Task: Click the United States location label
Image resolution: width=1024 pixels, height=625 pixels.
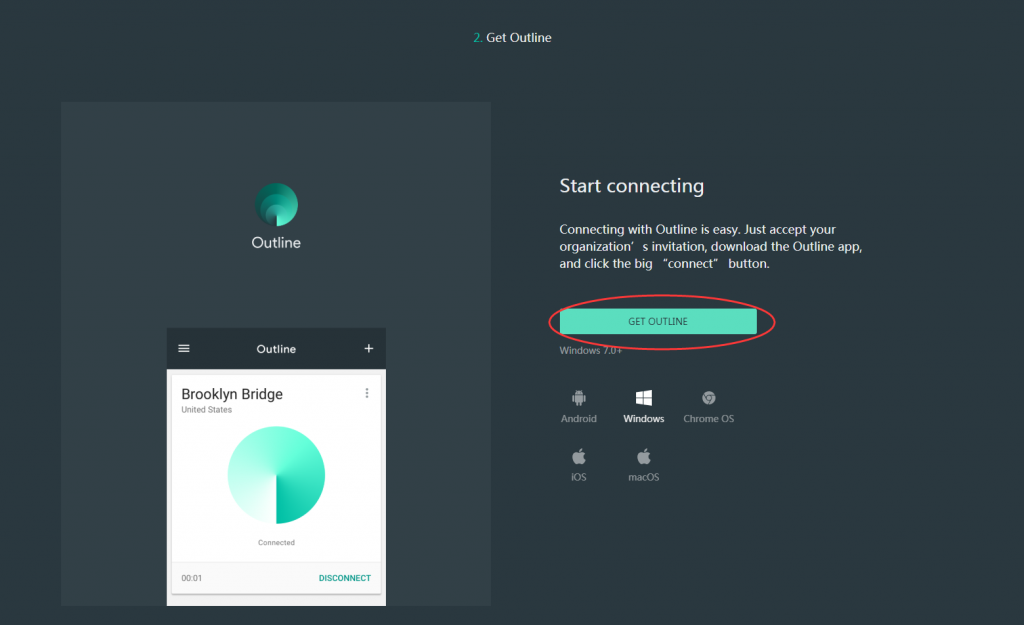Action: point(206,410)
